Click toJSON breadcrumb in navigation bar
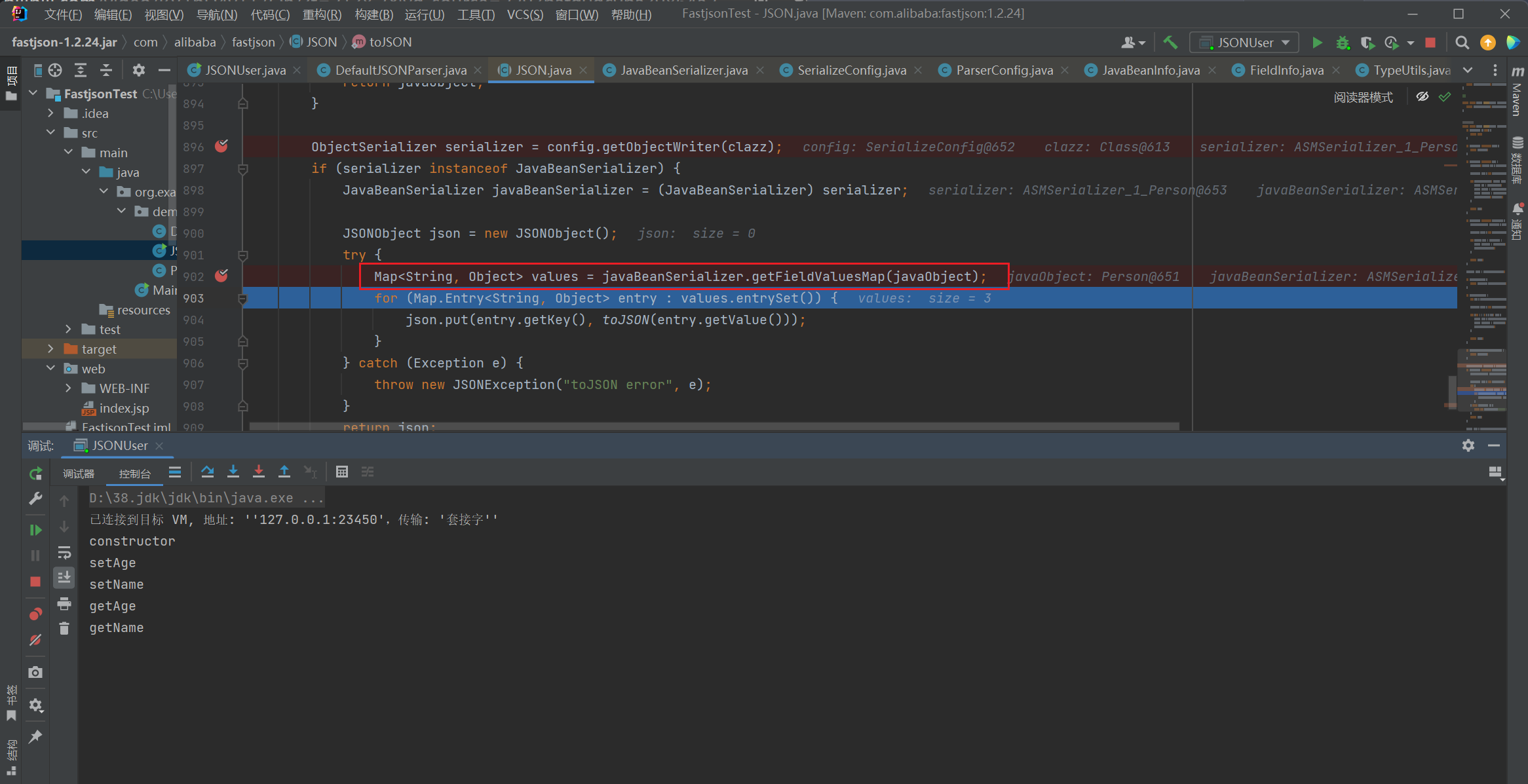Viewport: 1528px width, 784px height. [x=390, y=42]
